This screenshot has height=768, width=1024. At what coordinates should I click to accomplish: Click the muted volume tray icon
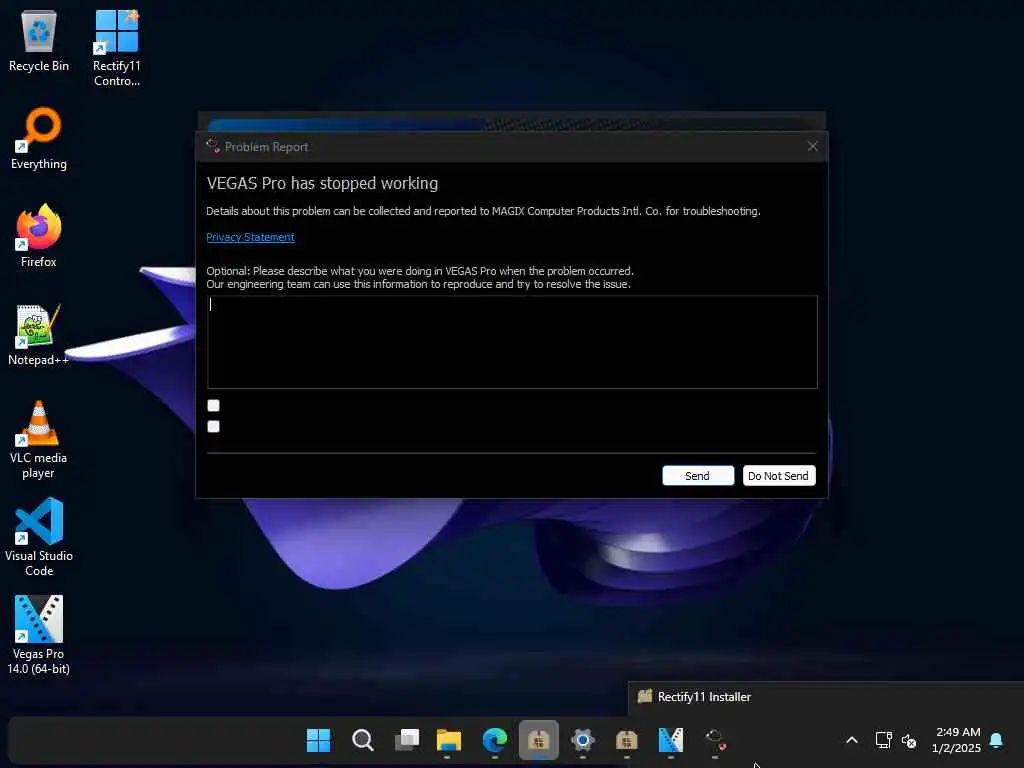click(908, 741)
